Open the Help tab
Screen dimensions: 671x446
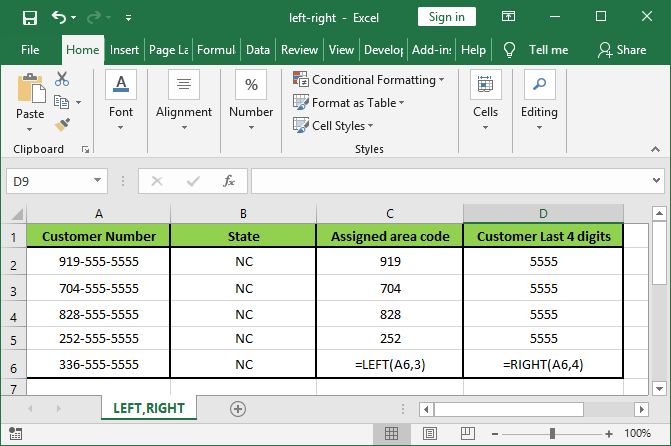pyautogui.click(x=473, y=50)
